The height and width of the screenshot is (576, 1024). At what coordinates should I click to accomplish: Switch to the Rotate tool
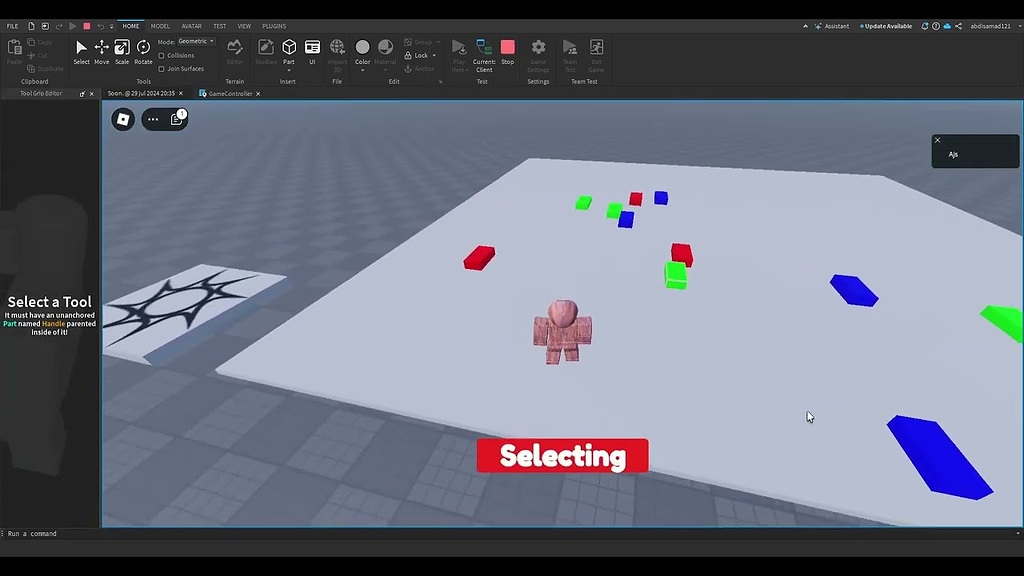point(142,47)
